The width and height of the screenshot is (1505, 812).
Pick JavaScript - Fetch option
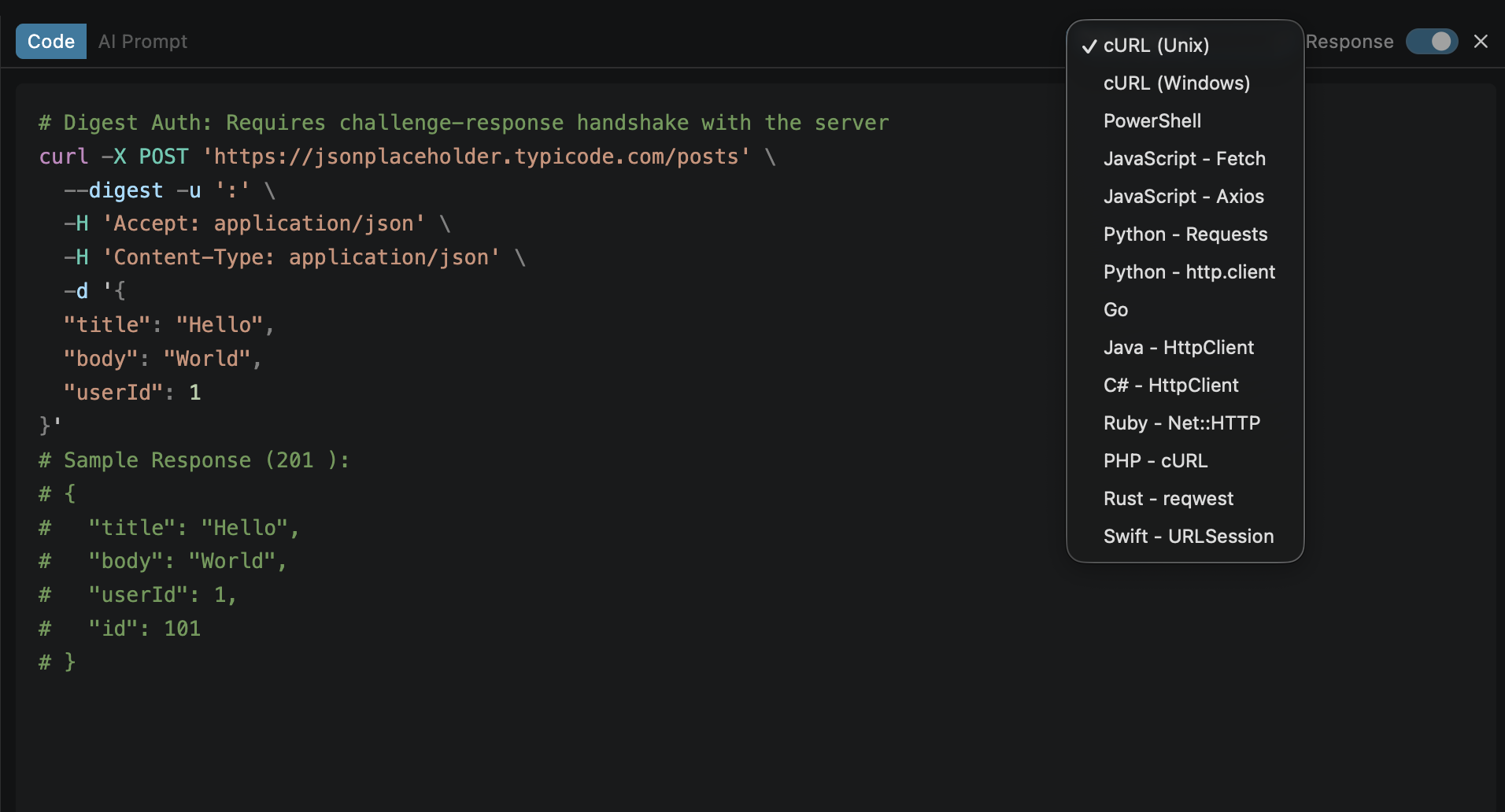tap(1185, 159)
